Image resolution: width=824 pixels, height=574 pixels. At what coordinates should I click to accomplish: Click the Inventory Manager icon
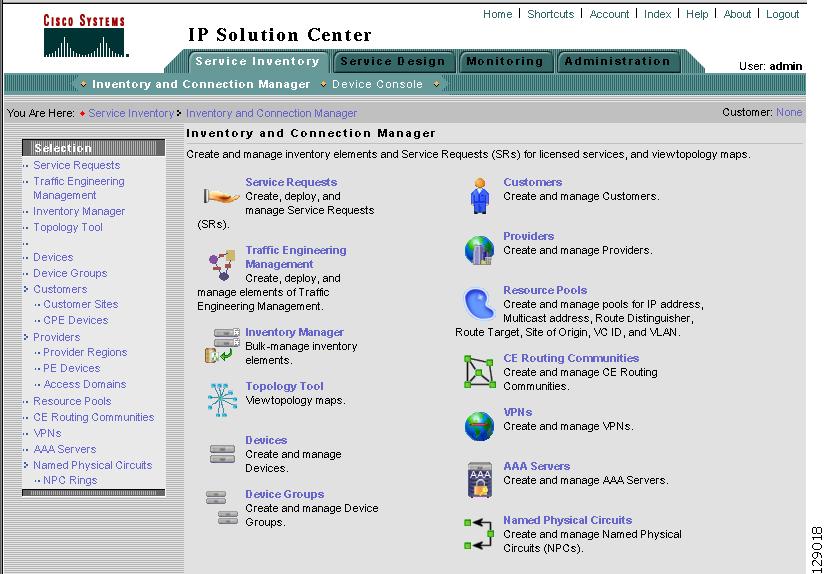[222, 345]
